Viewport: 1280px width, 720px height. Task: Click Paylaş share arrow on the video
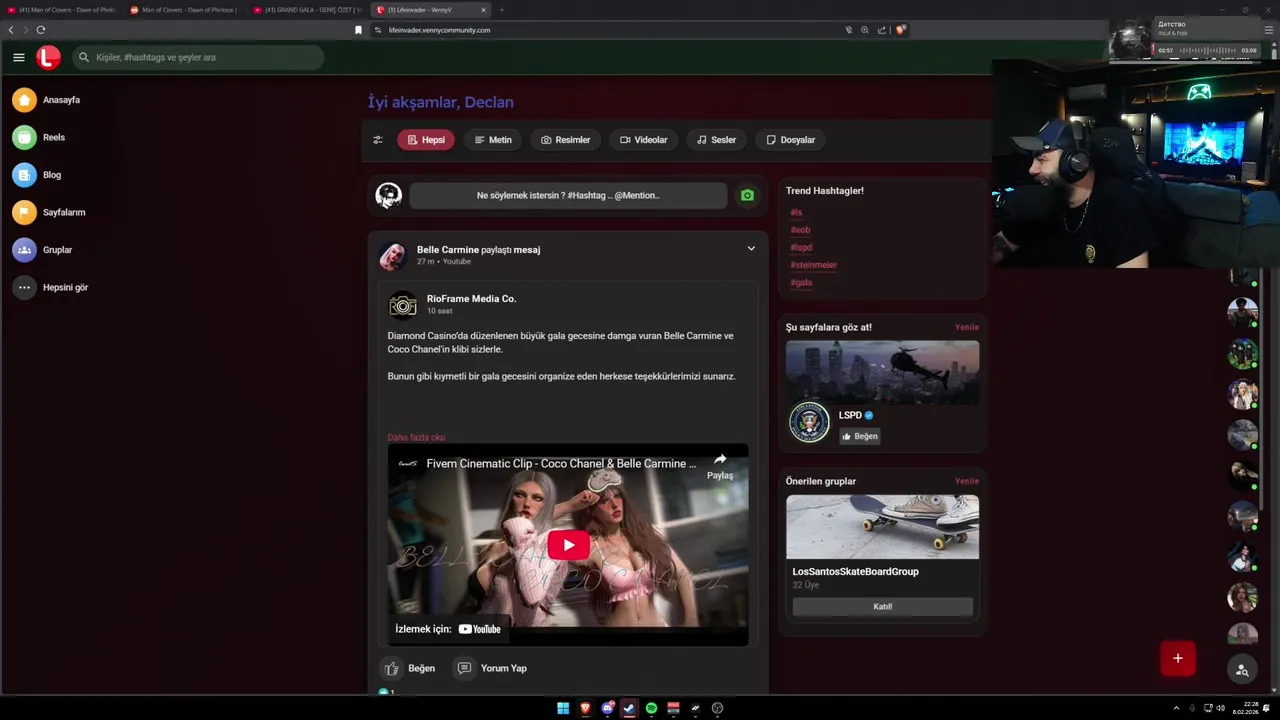pos(720,465)
